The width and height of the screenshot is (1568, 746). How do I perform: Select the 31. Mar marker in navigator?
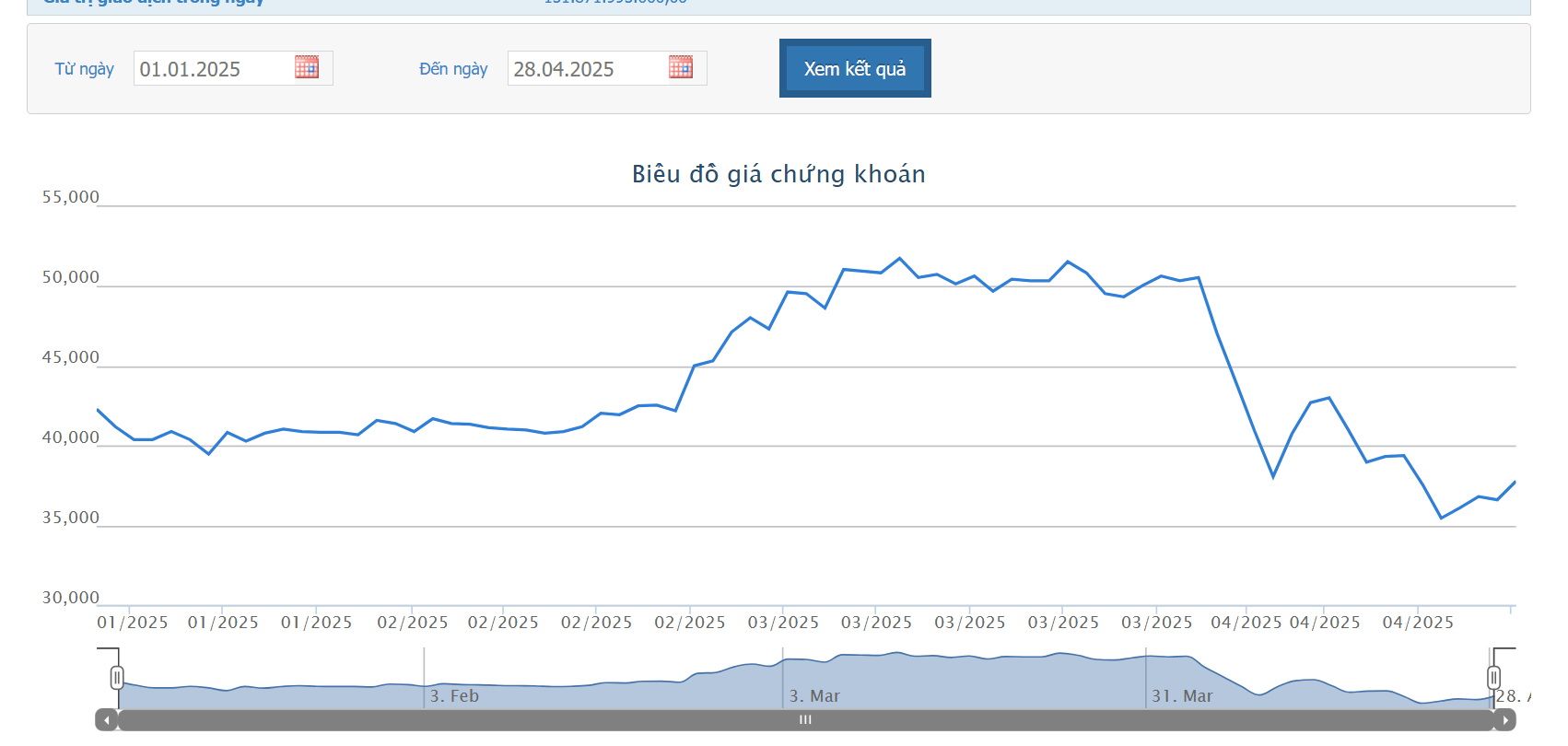pos(1182,696)
